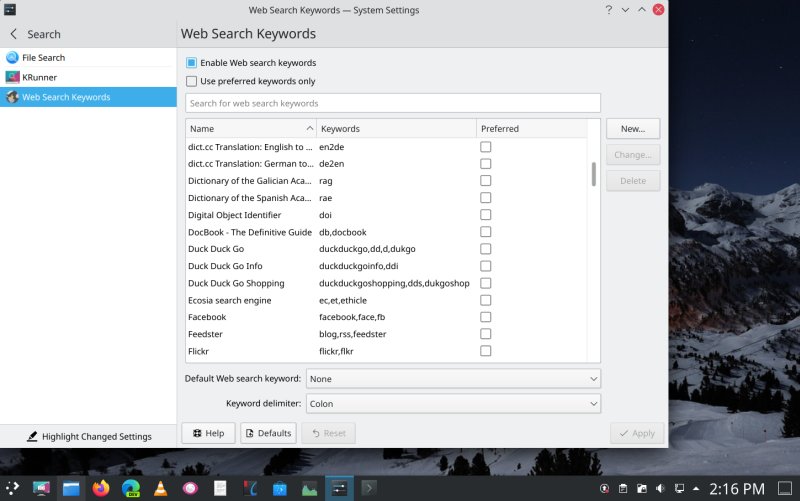Click the window help question mark
Screen dimensions: 800x501
point(609,10)
